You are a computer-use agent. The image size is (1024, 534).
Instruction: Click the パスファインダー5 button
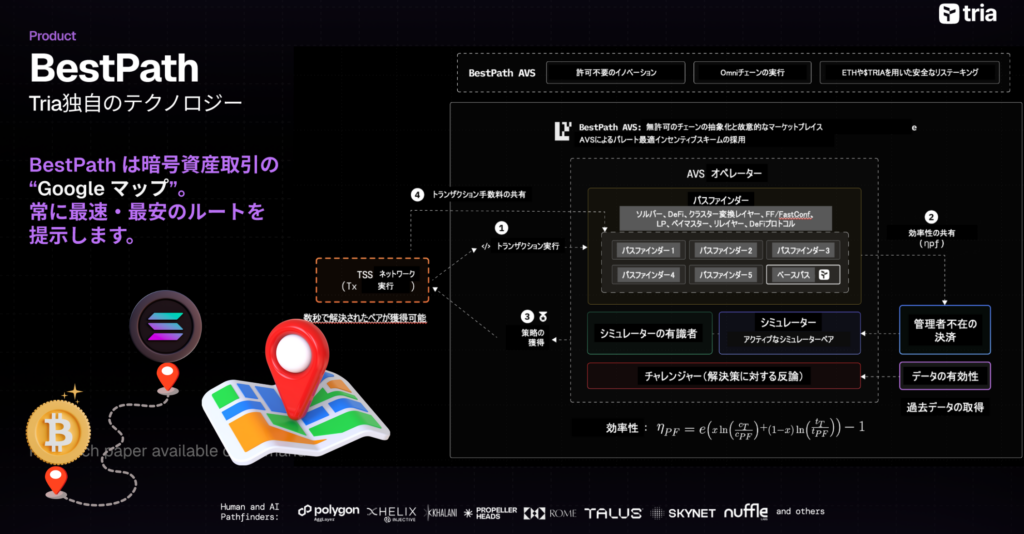pyautogui.click(x=726, y=274)
